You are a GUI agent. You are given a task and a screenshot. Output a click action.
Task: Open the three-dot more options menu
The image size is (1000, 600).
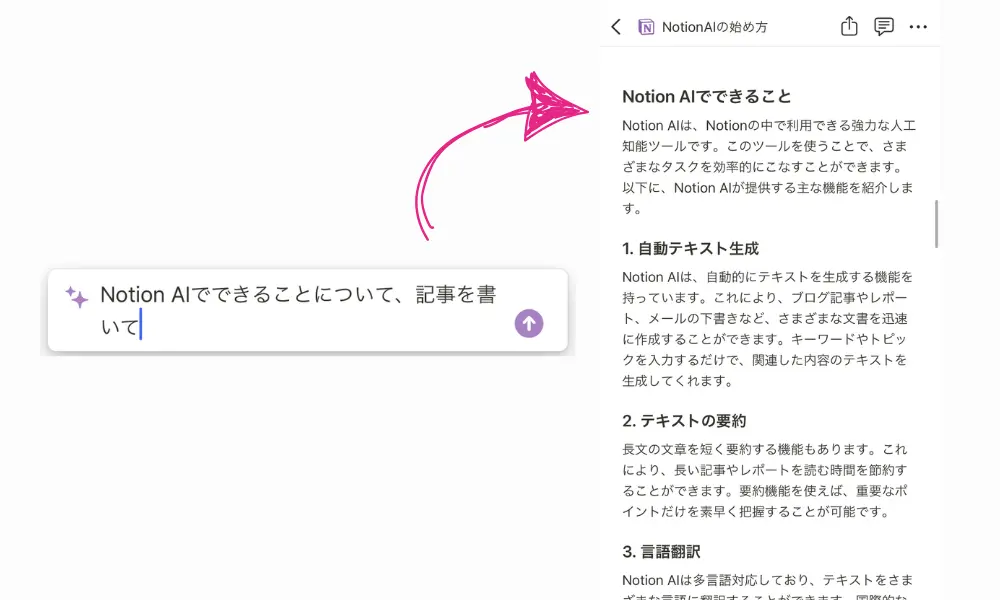(918, 27)
